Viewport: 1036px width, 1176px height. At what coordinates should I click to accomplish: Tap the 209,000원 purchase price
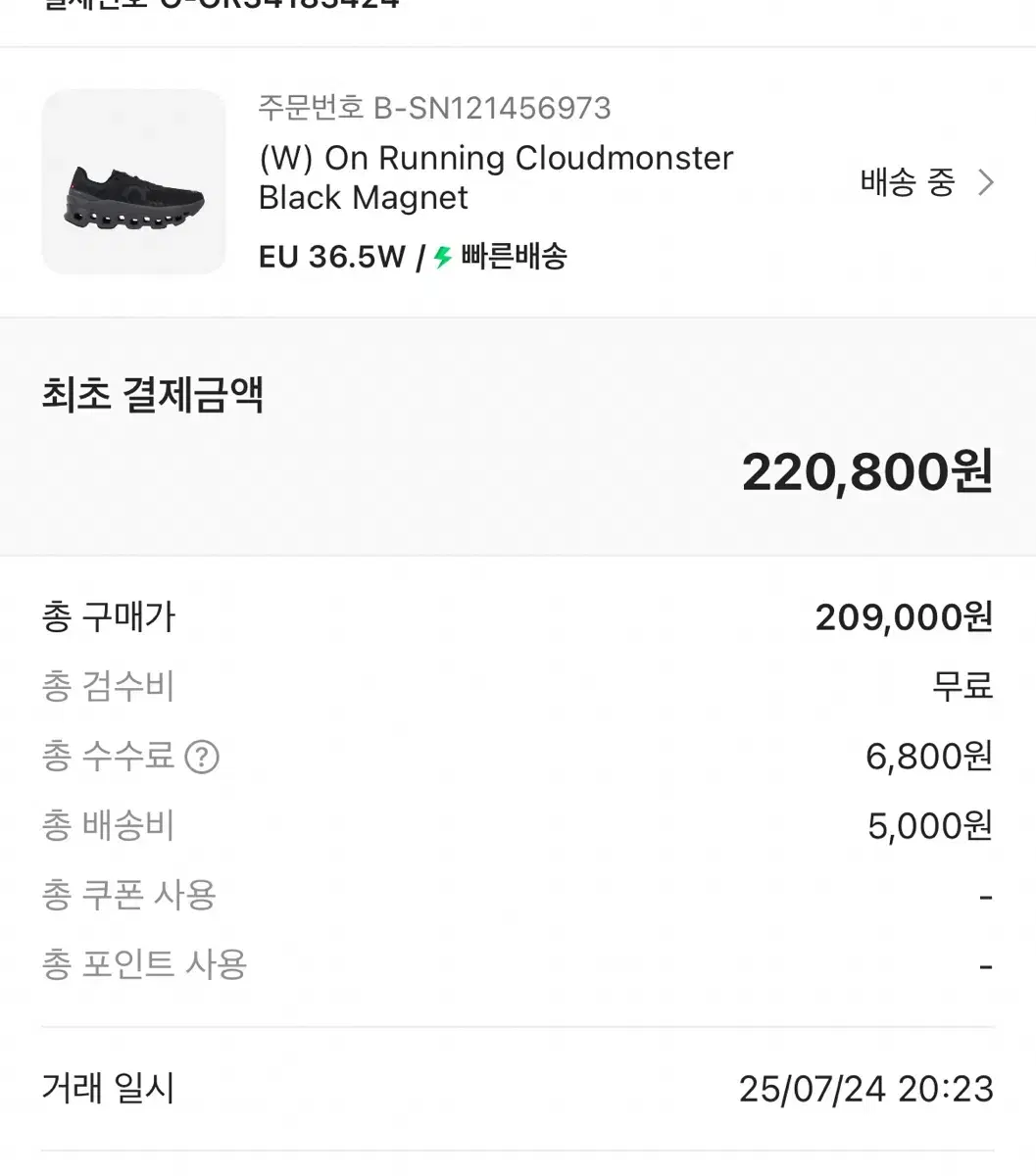pos(905,617)
